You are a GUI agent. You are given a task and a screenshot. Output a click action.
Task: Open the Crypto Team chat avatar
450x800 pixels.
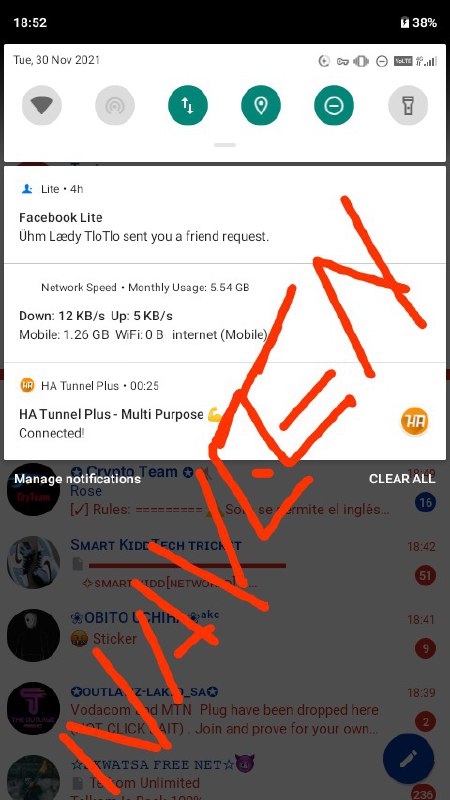click(x=33, y=489)
